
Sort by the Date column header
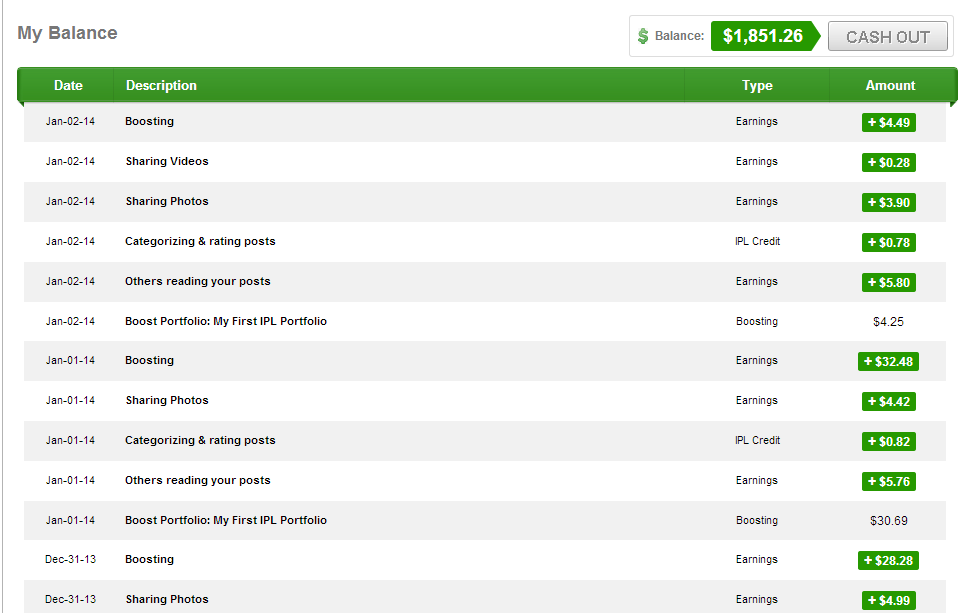[x=68, y=85]
